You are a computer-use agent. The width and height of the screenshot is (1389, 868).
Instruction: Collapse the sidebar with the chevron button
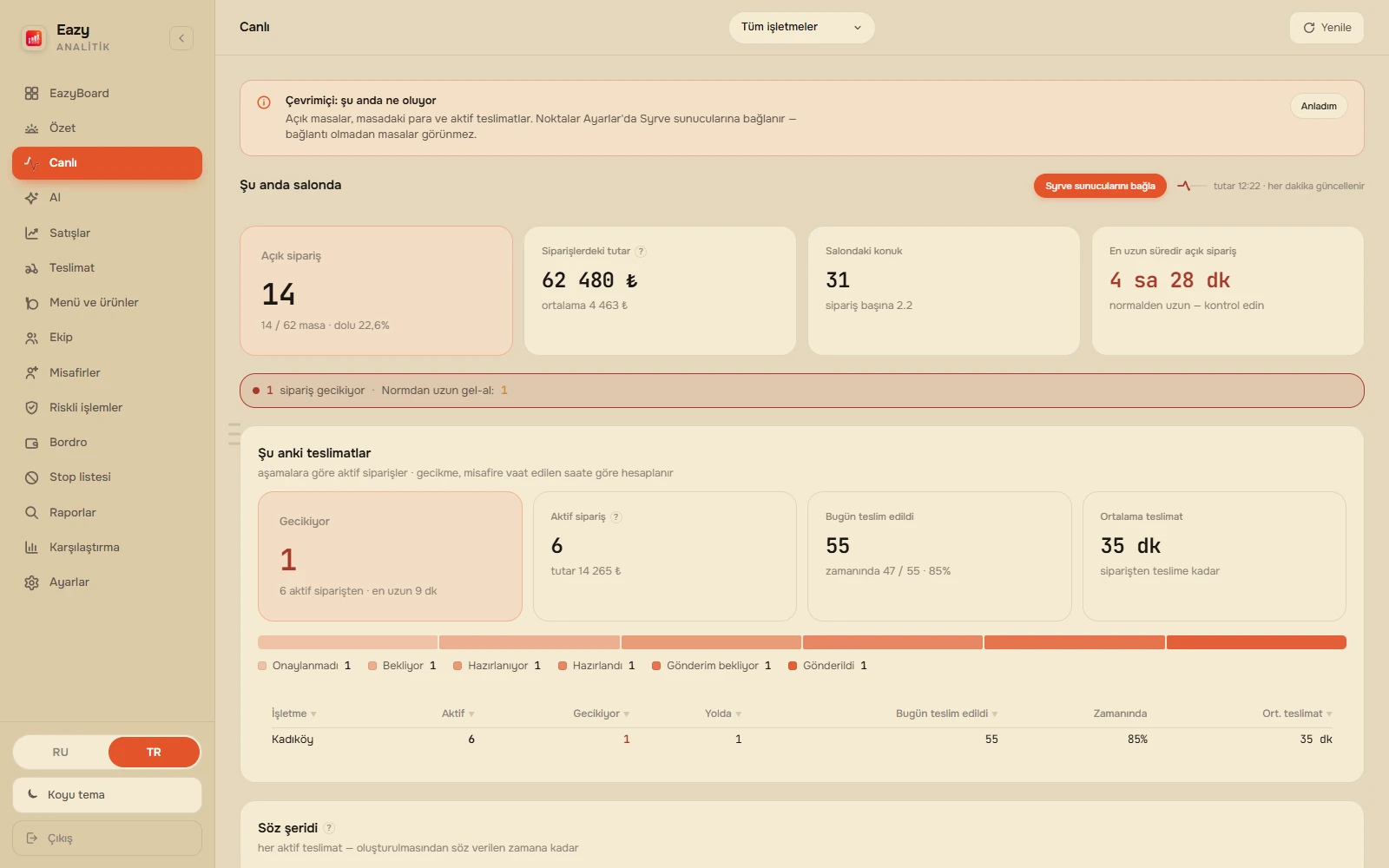181,38
